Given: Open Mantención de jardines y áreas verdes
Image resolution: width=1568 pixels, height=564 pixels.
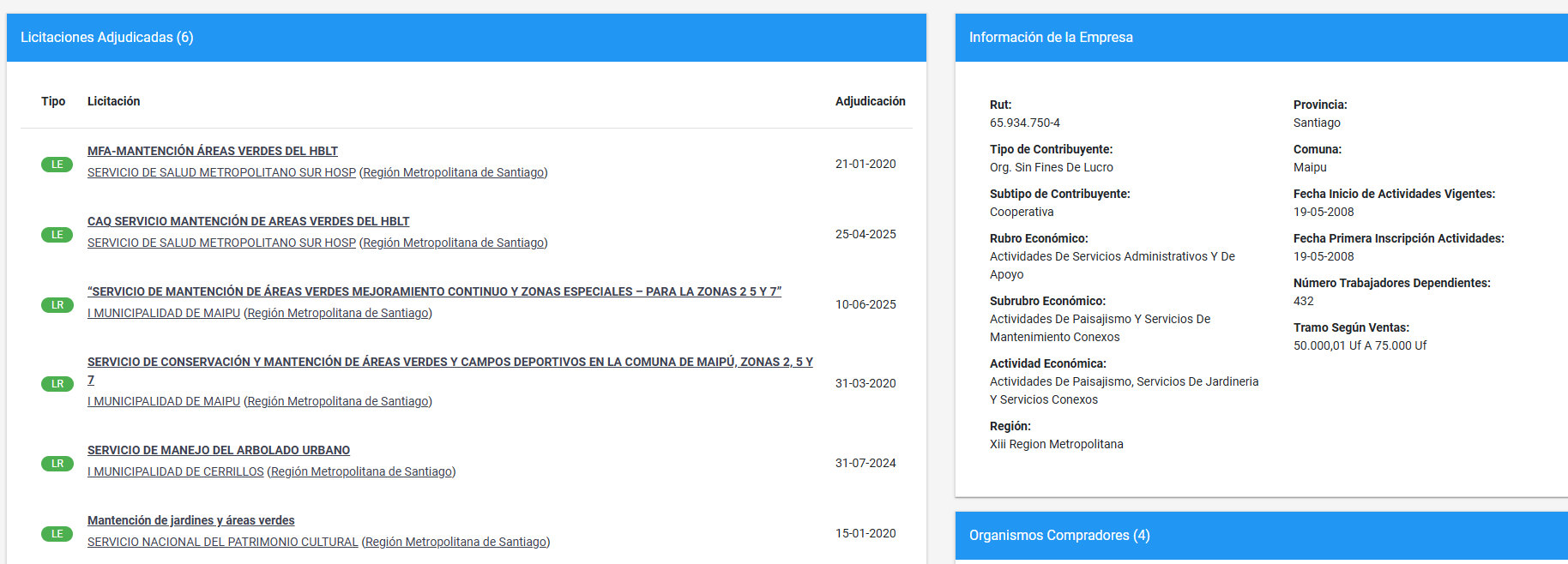Looking at the screenshot, I should (190, 520).
